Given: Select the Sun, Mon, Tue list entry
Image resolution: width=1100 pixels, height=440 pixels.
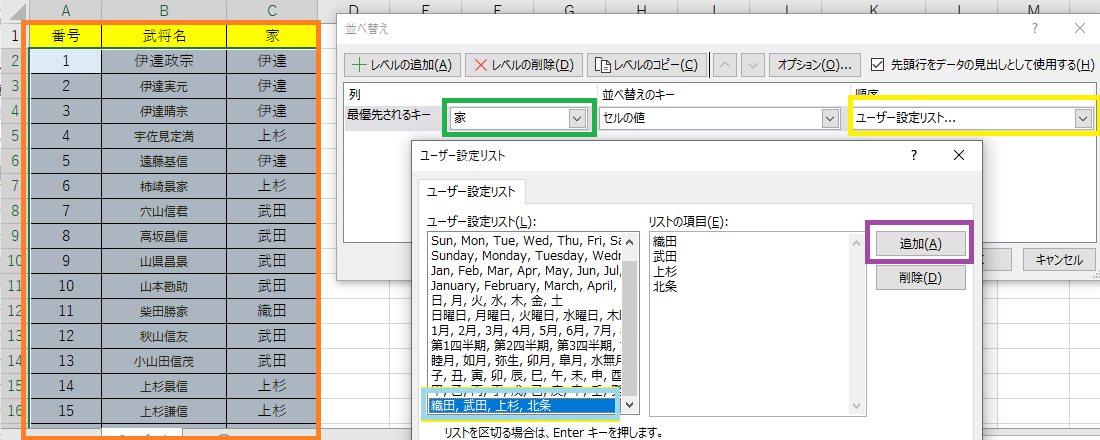Looking at the screenshot, I should (x=523, y=241).
